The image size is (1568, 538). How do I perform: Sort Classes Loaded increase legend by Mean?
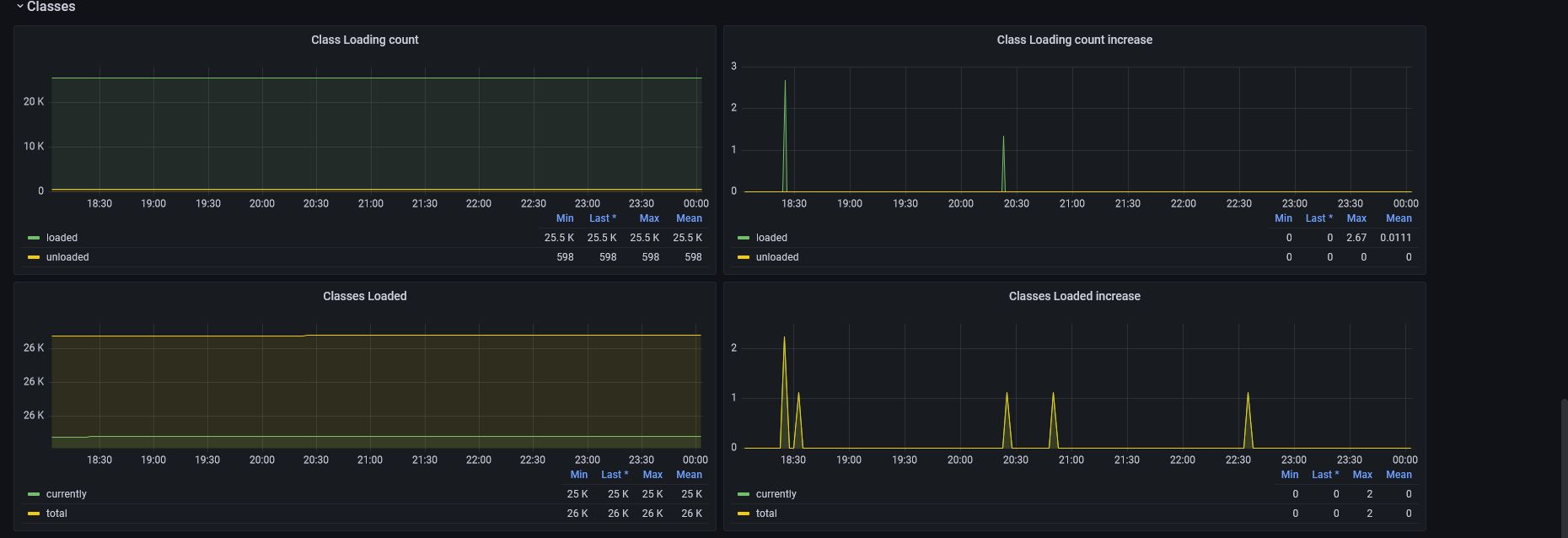click(x=1399, y=475)
